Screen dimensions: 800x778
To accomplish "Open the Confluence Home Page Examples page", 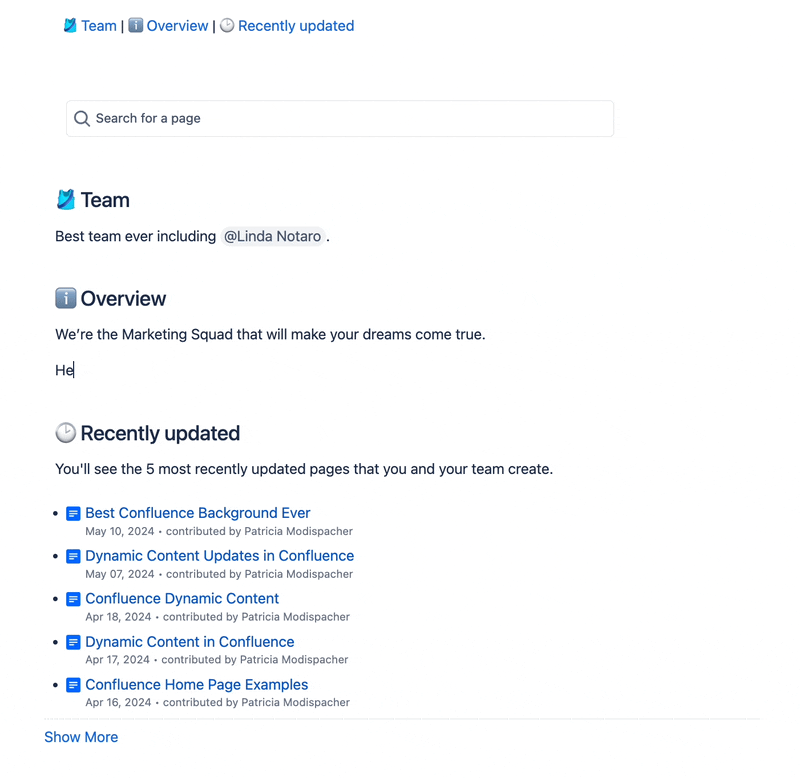I will (x=196, y=684).
